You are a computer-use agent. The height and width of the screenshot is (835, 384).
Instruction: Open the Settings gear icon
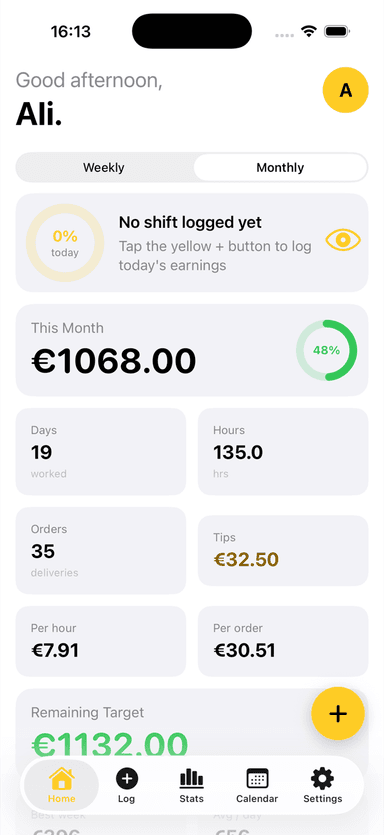tap(322, 779)
